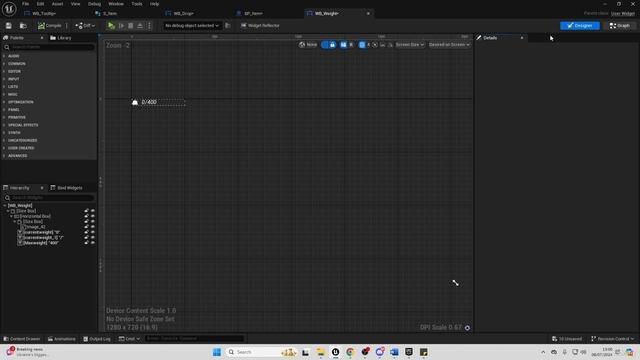Click the Save asset icon
The height and width of the screenshot is (360, 640).
pos(9,26)
